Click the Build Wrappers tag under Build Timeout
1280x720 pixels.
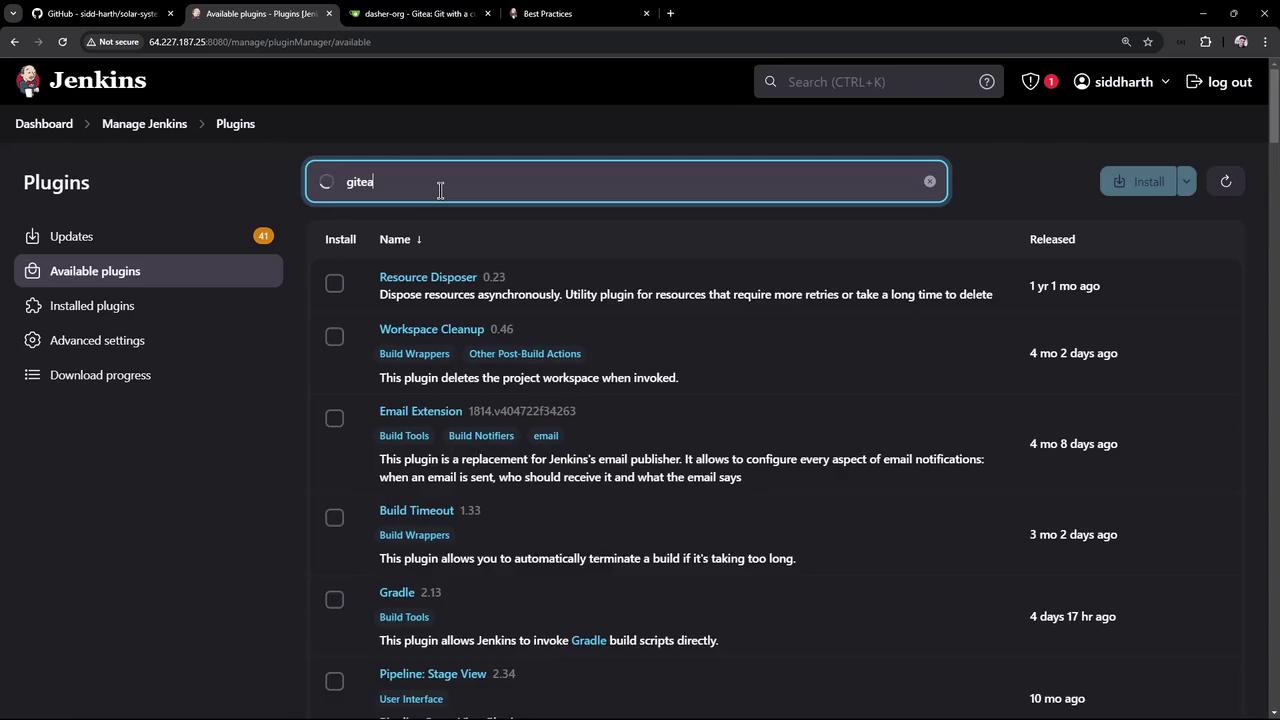(414, 535)
